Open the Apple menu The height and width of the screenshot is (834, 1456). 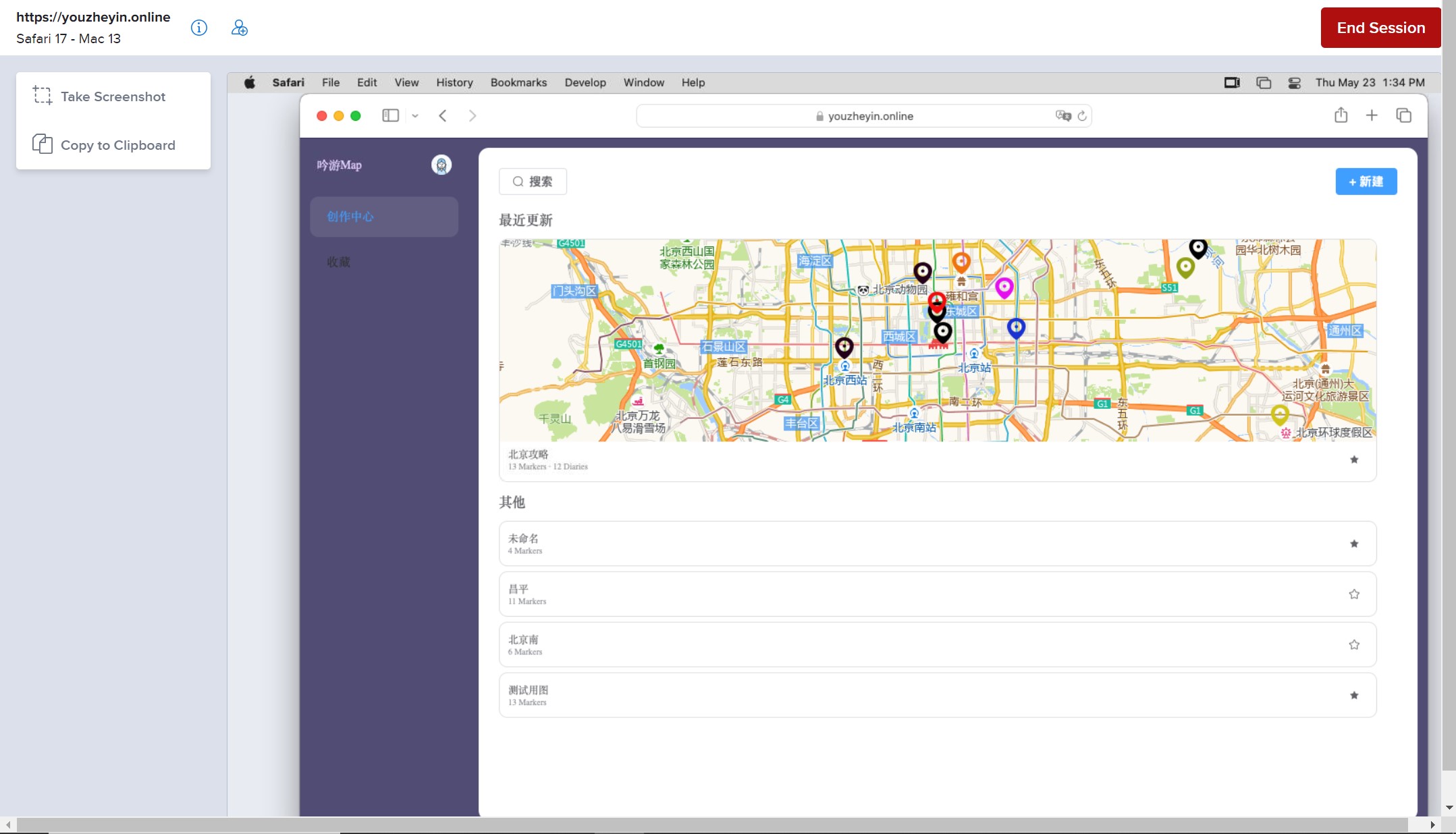249,82
